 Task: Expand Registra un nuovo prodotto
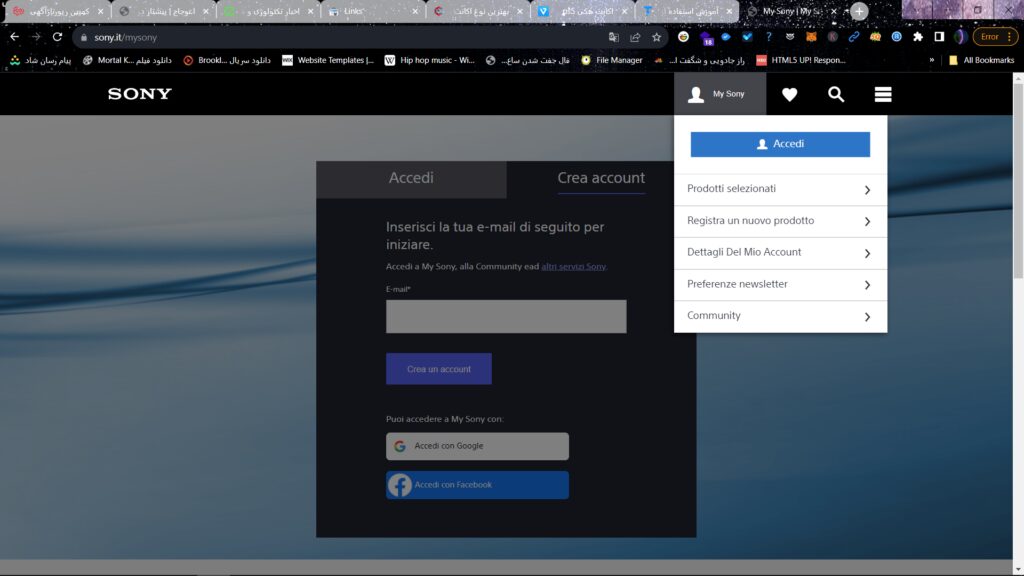tap(780, 221)
